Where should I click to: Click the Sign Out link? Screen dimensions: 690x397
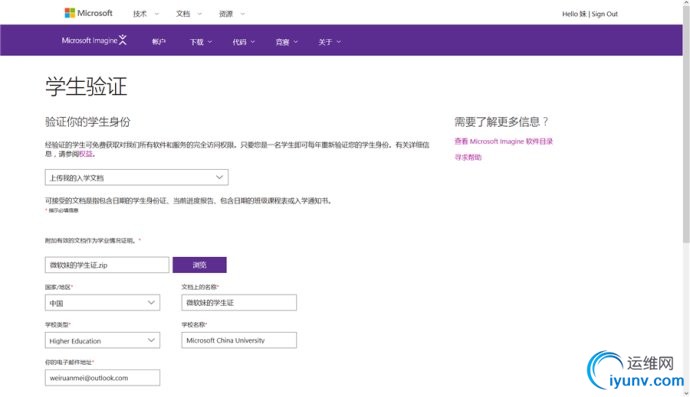[605, 14]
